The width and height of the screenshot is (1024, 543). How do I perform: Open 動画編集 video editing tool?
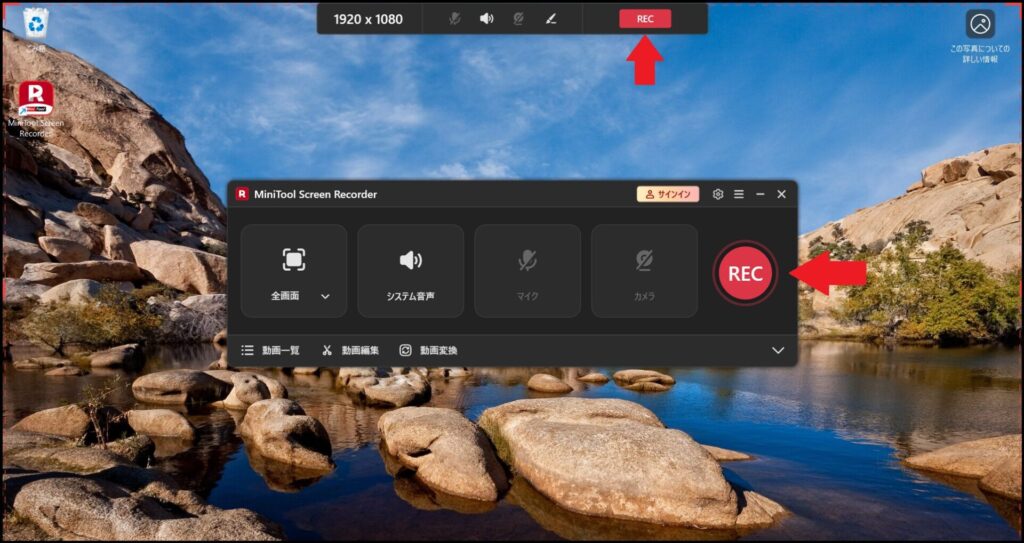[350, 350]
